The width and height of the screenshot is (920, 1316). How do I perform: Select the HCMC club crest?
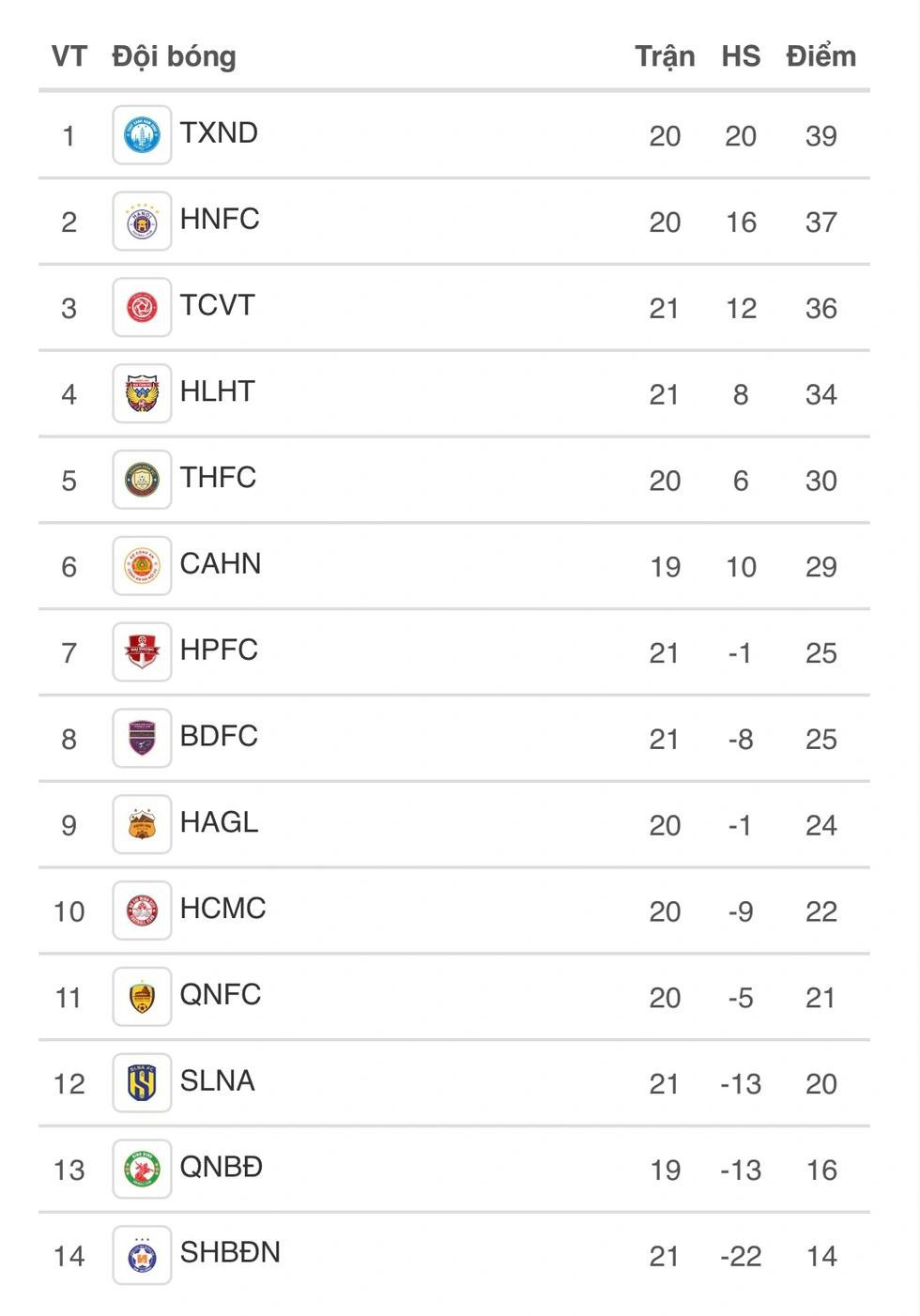tap(142, 910)
